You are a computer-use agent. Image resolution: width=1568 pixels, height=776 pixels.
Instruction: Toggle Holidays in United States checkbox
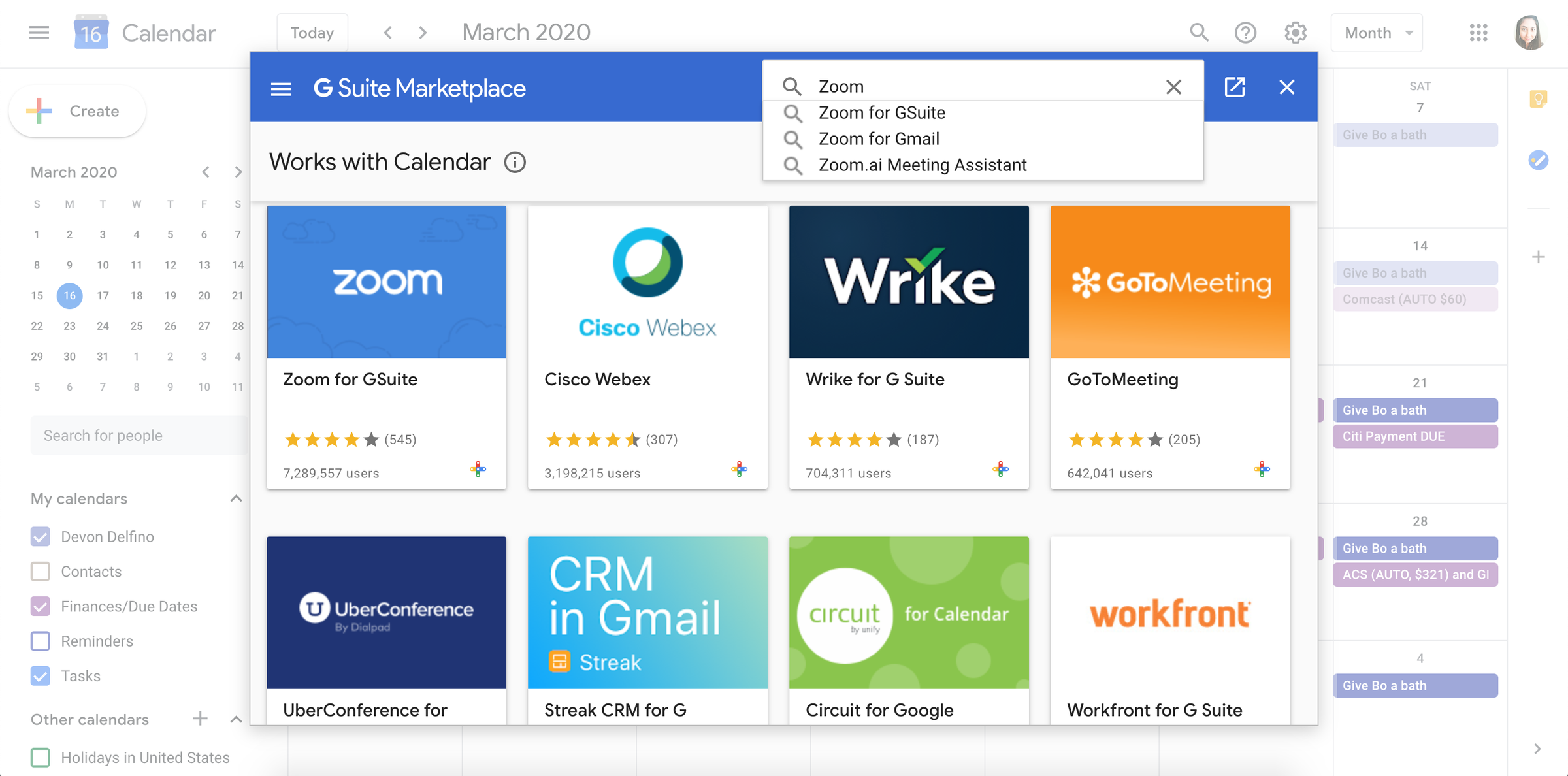(x=41, y=758)
